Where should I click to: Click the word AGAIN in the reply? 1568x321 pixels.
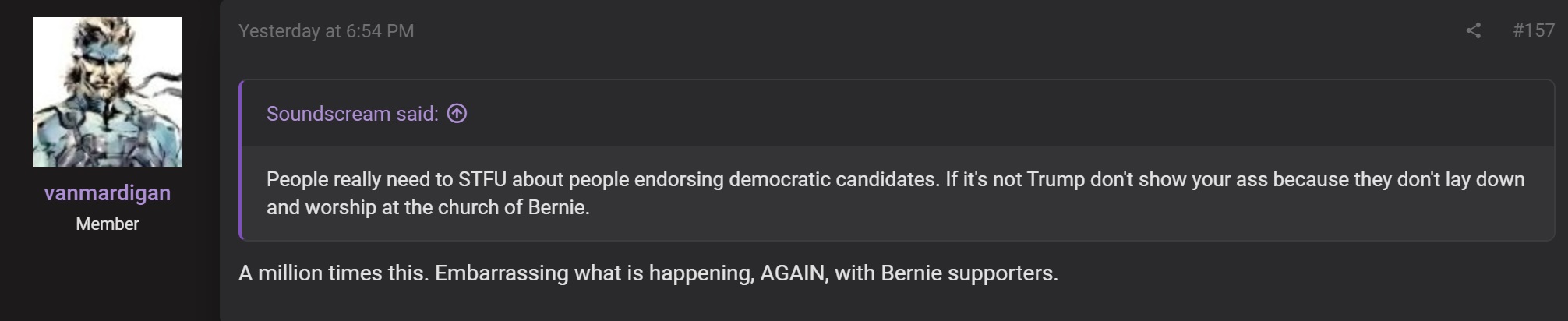pos(794,273)
